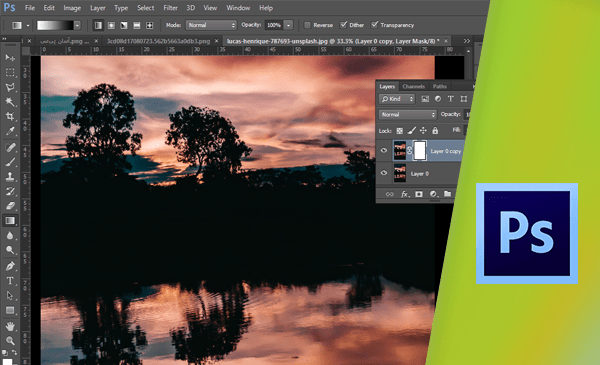Viewport: 600px width, 365px height.
Task: Open the layer filter Kind dropdown
Action: coord(397,99)
